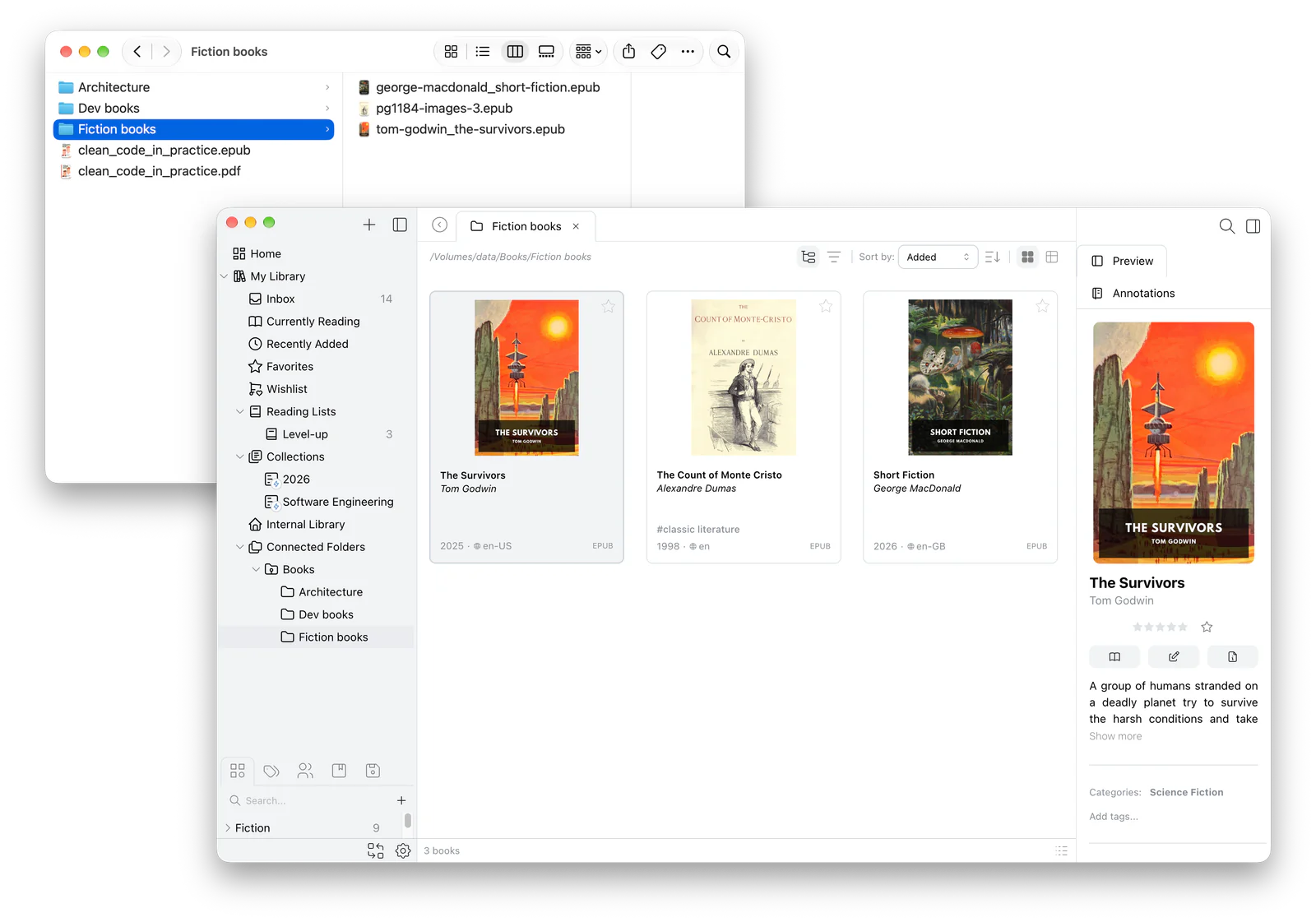Click the list toggle icon in status bar

tap(1062, 851)
